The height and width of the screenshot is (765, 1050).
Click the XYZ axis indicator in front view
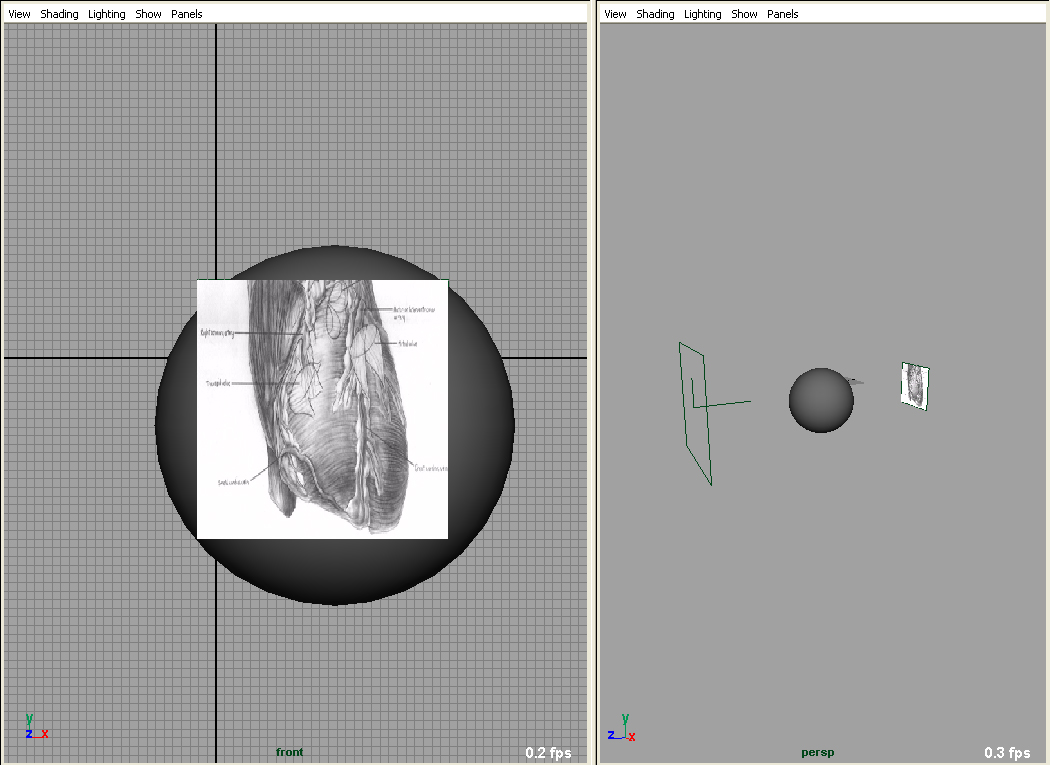pos(36,727)
